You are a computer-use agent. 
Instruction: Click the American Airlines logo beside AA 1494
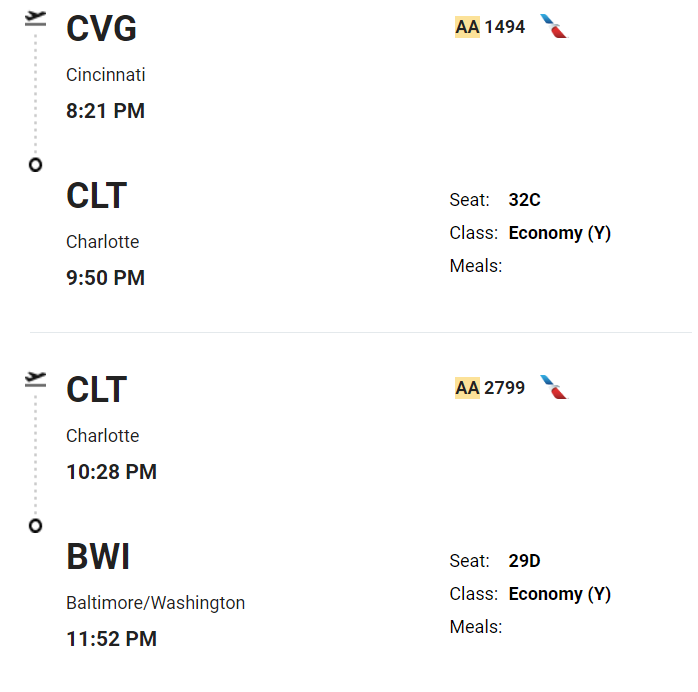tap(553, 27)
